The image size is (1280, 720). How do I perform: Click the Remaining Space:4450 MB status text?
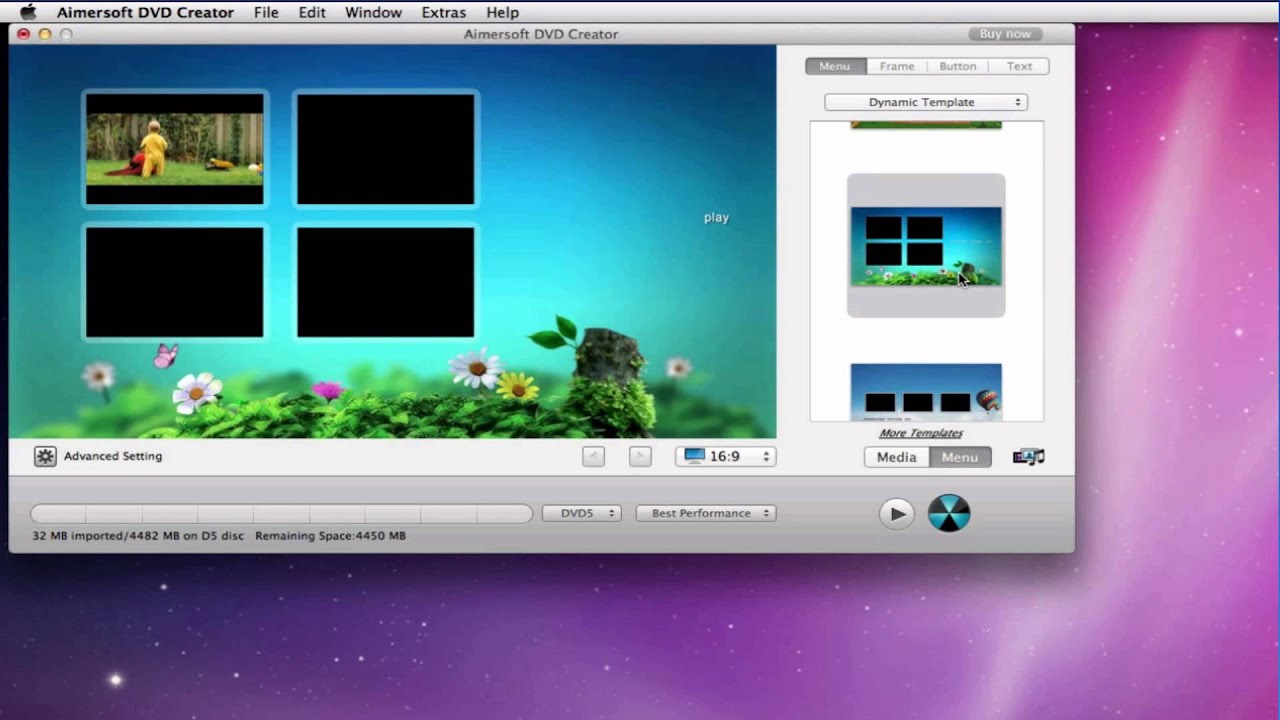330,536
